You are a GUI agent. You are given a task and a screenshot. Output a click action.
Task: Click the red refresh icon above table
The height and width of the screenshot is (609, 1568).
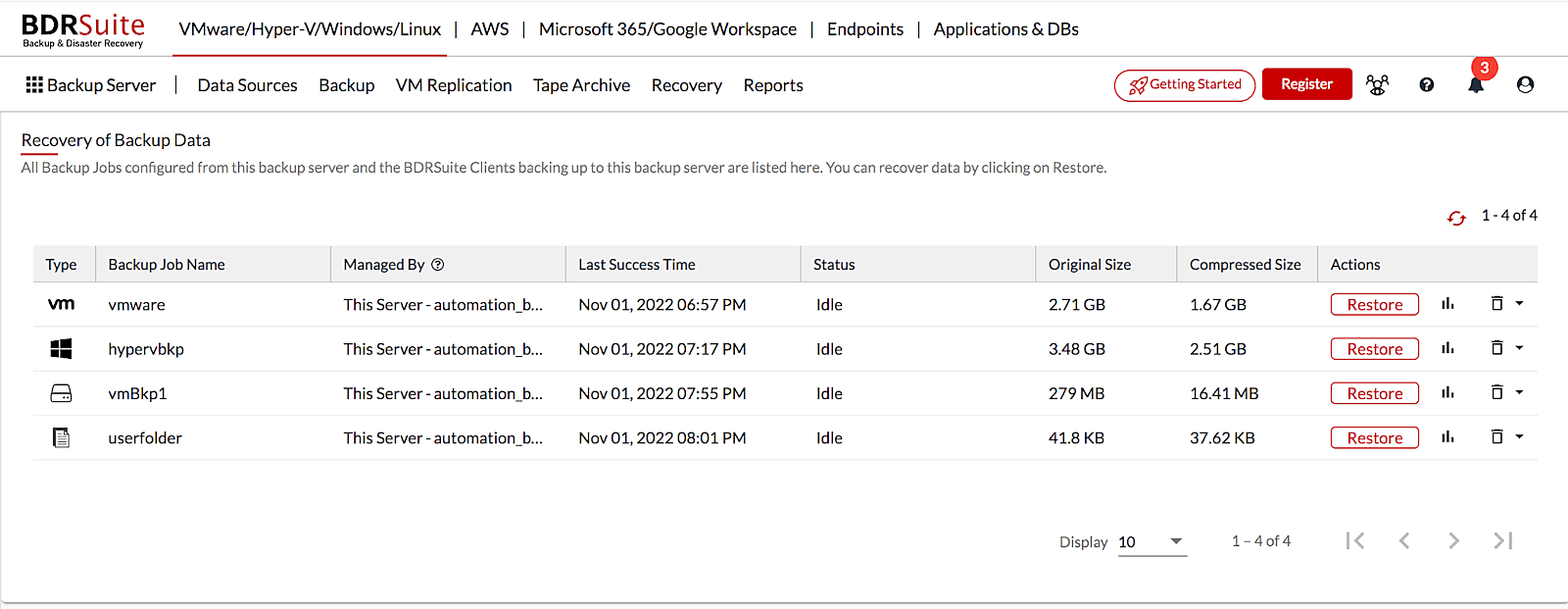[x=1456, y=218]
